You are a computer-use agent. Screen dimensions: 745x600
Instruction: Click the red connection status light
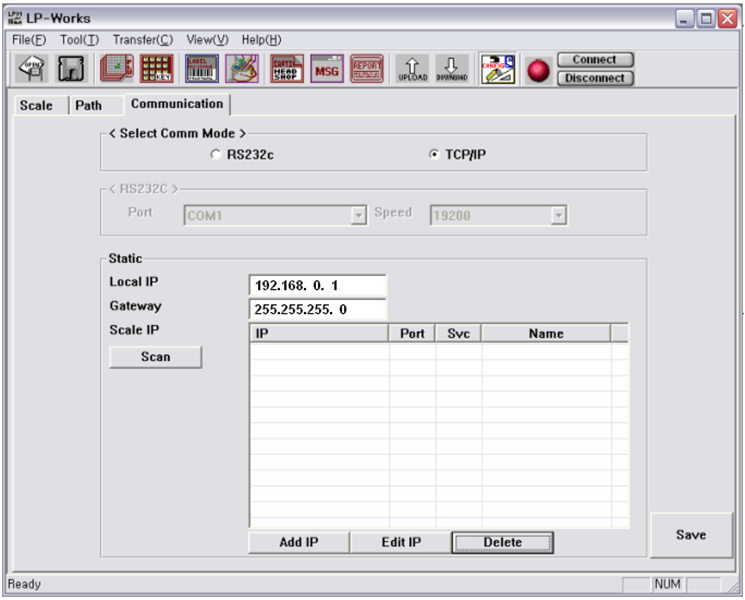point(538,71)
